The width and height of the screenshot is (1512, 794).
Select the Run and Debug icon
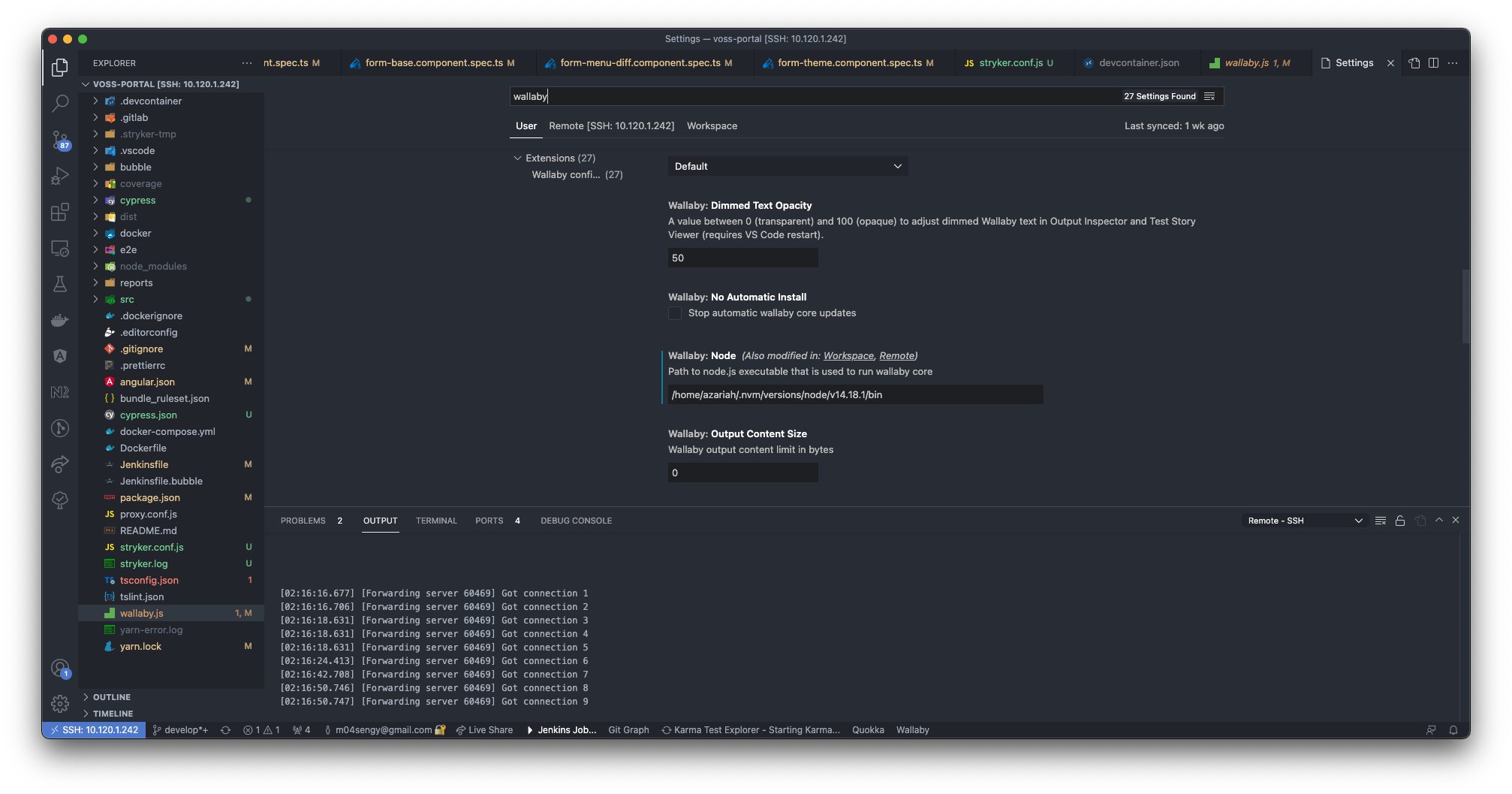(x=60, y=175)
